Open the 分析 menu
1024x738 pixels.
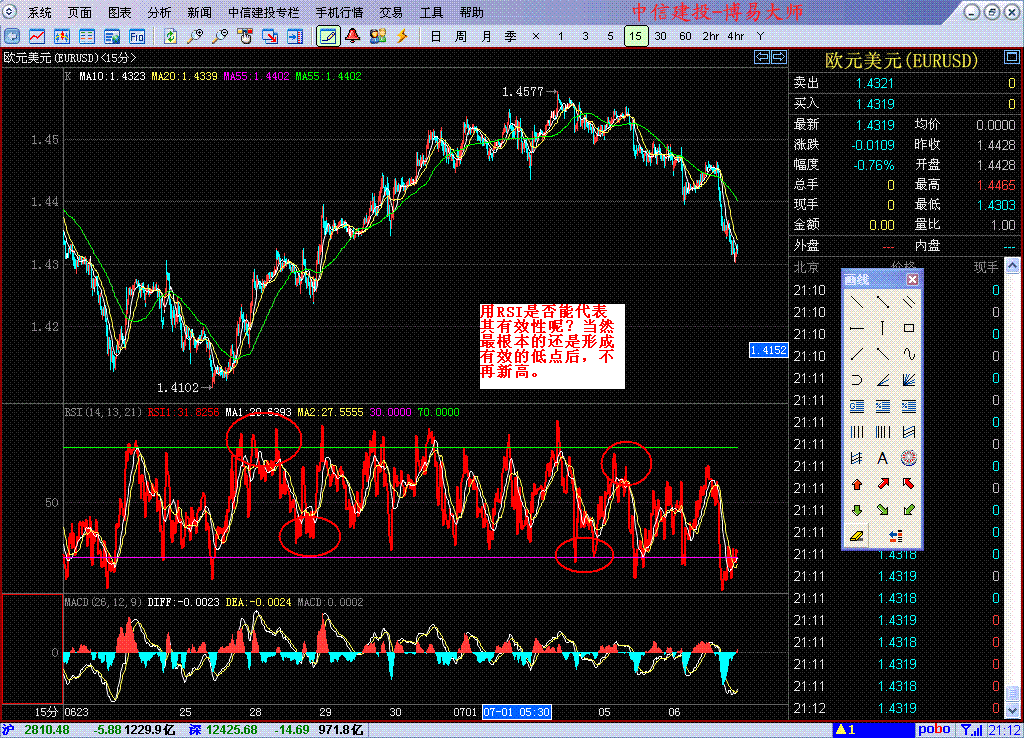159,12
